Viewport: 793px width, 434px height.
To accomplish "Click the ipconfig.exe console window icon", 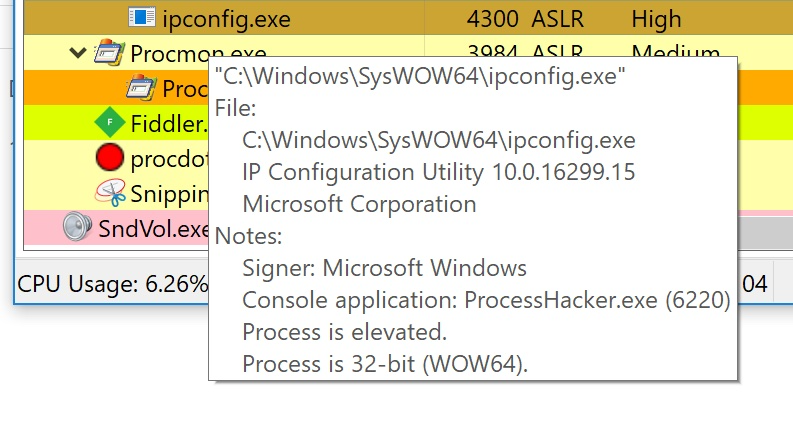I will 142,17.
